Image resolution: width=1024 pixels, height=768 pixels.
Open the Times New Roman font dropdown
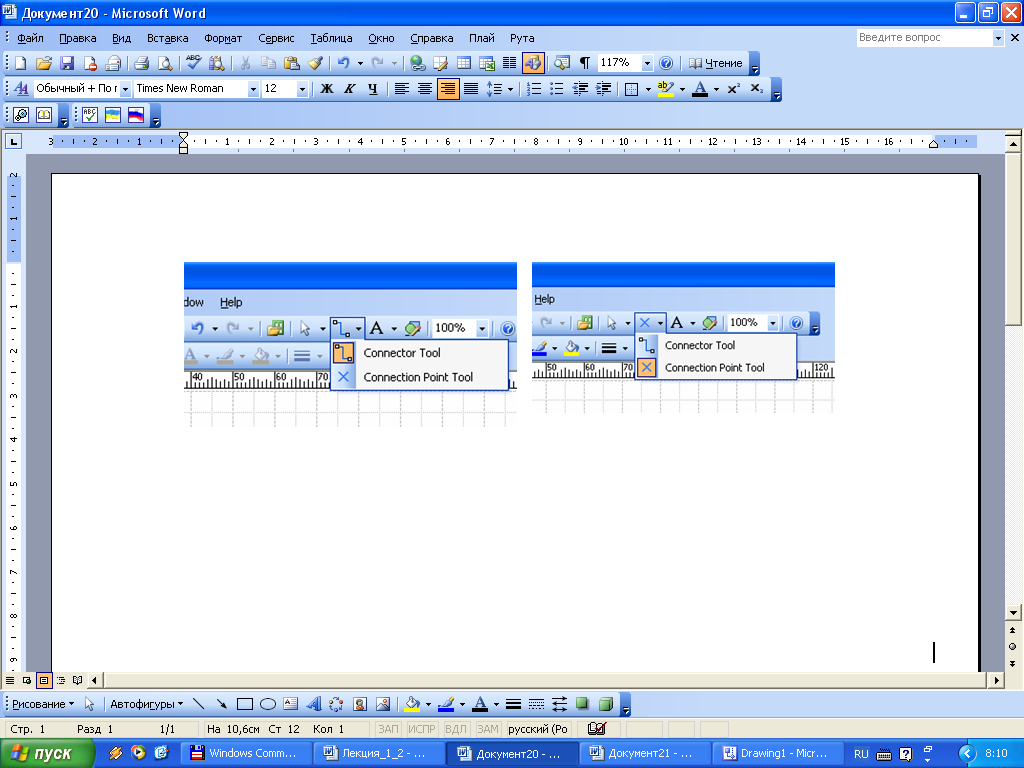[253, 88]
